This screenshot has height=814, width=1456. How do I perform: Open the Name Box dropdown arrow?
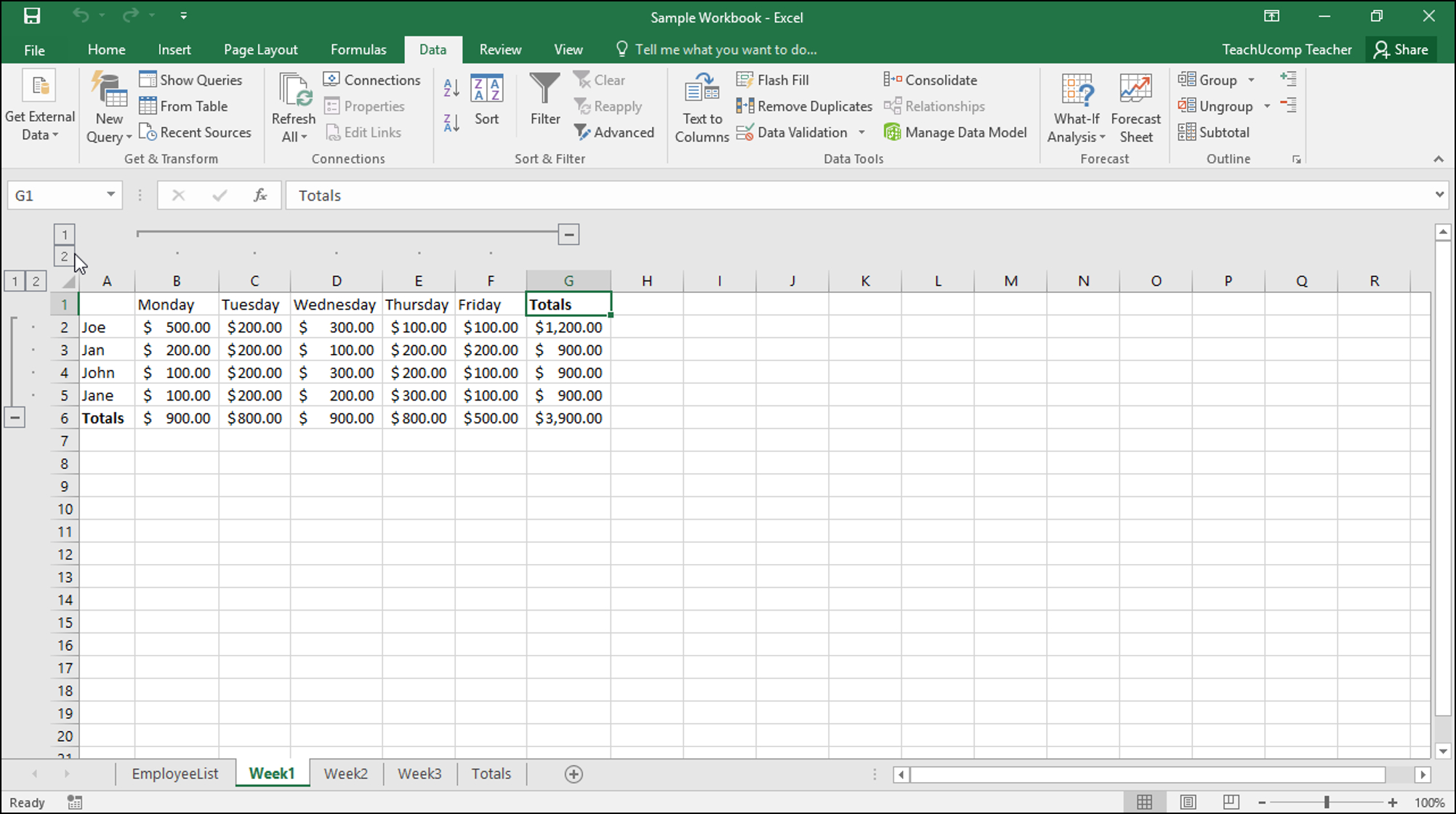point(110,195)
